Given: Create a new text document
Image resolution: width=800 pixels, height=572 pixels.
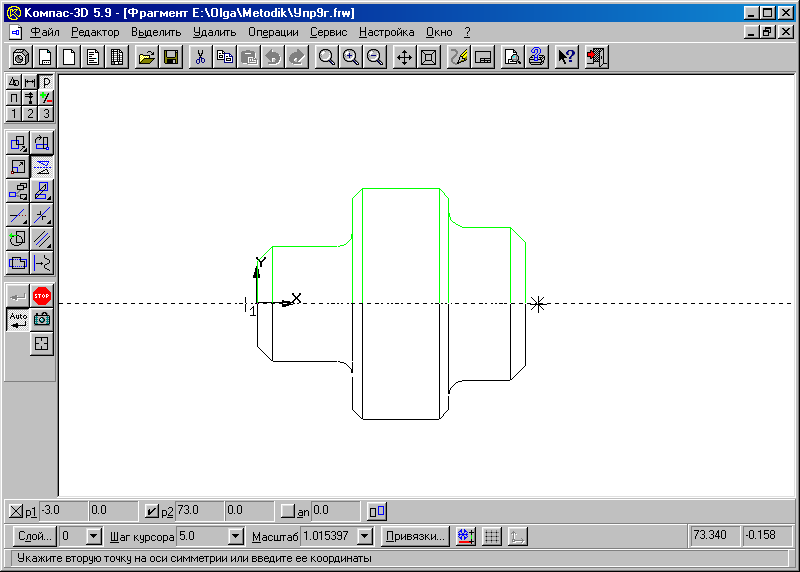Looking at the screenshot, I should (x=93, y=57).
